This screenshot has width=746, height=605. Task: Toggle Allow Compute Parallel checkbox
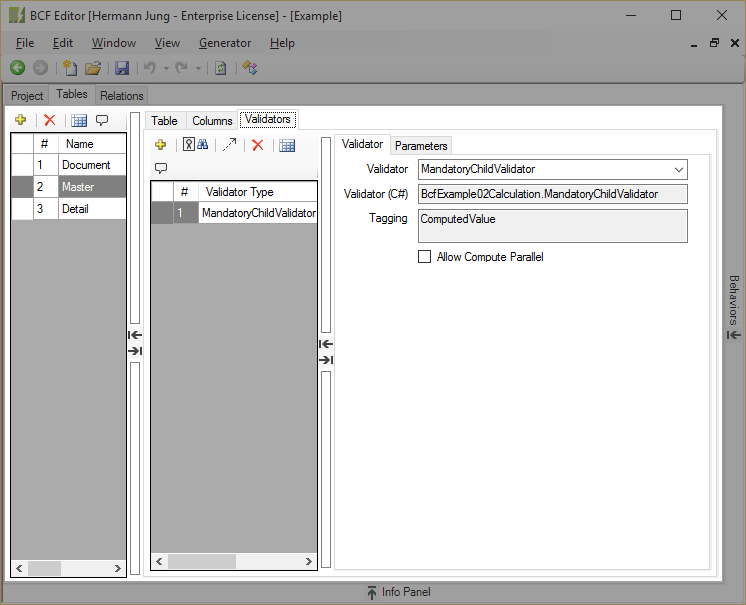424,257
